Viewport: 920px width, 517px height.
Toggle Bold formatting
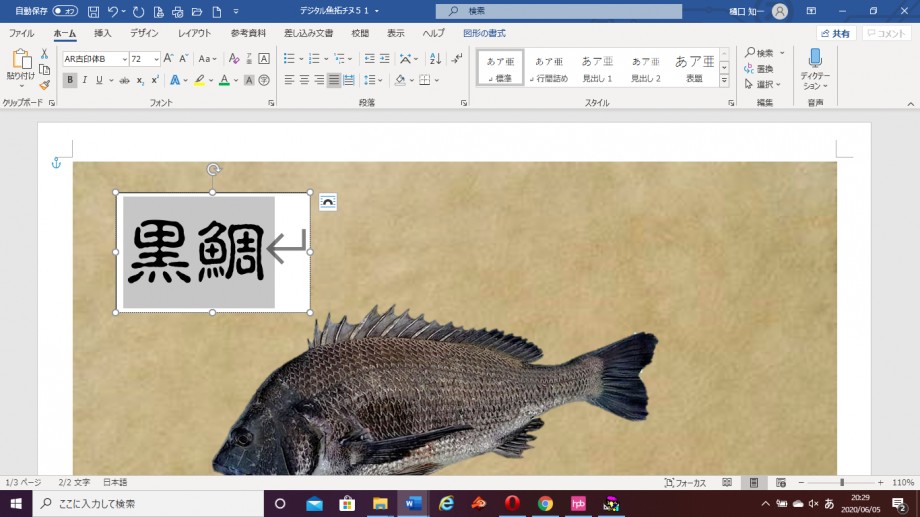[70, 80]
